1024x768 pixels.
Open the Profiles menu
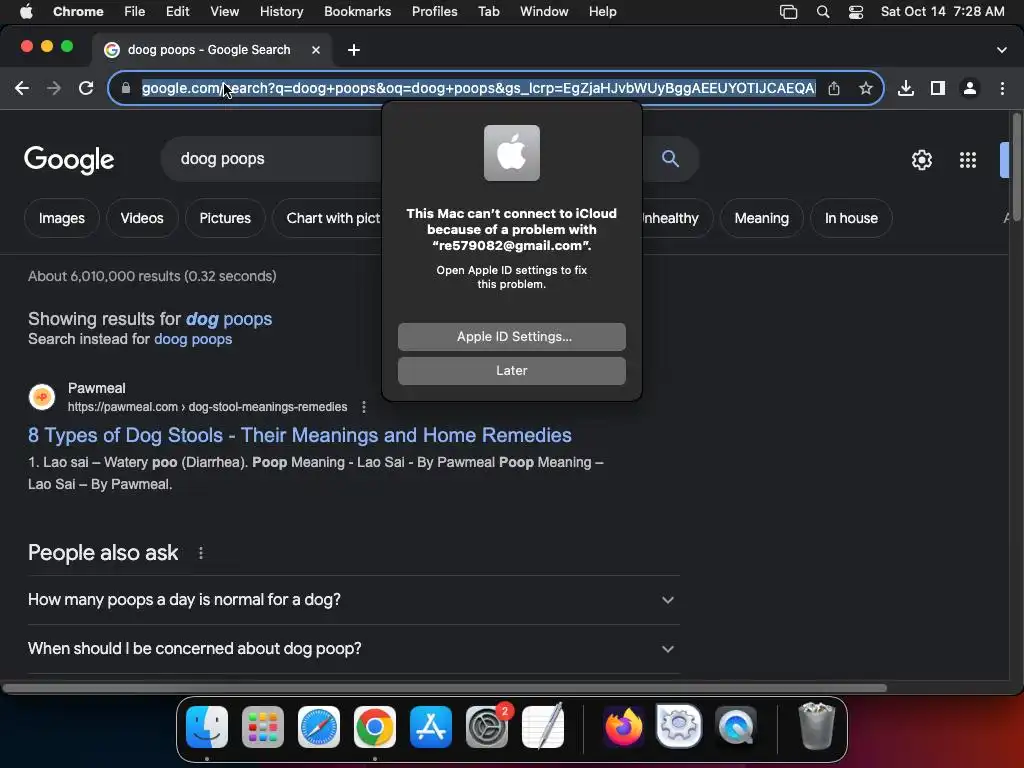coord(434,12)
